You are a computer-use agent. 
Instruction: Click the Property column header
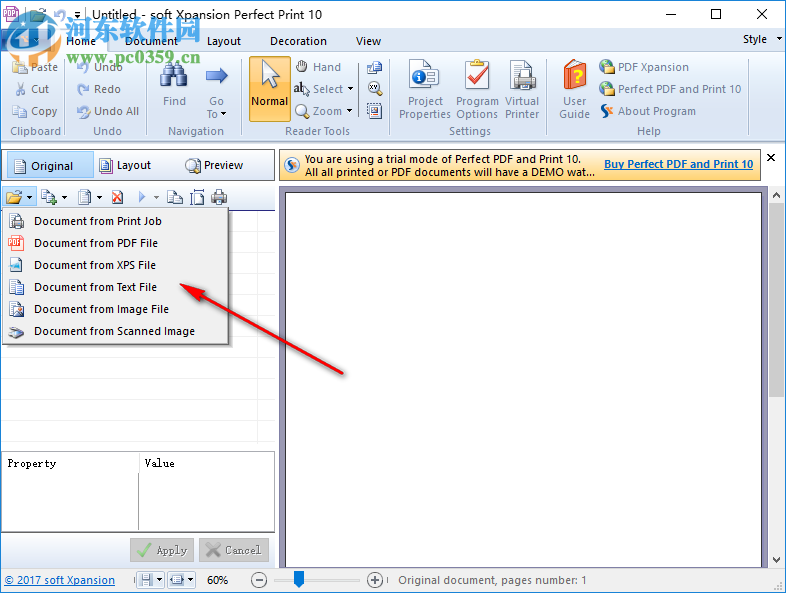pyautogui.click(x=70, y=463)
